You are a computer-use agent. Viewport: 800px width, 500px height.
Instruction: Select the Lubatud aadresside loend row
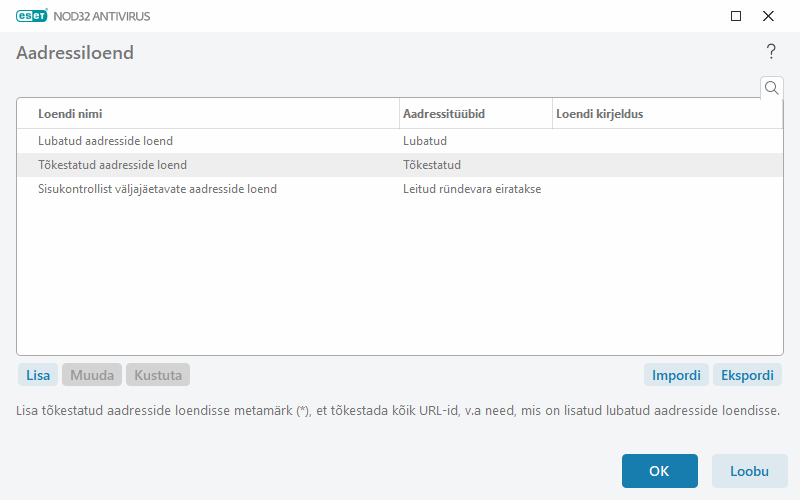coord(400,141)
